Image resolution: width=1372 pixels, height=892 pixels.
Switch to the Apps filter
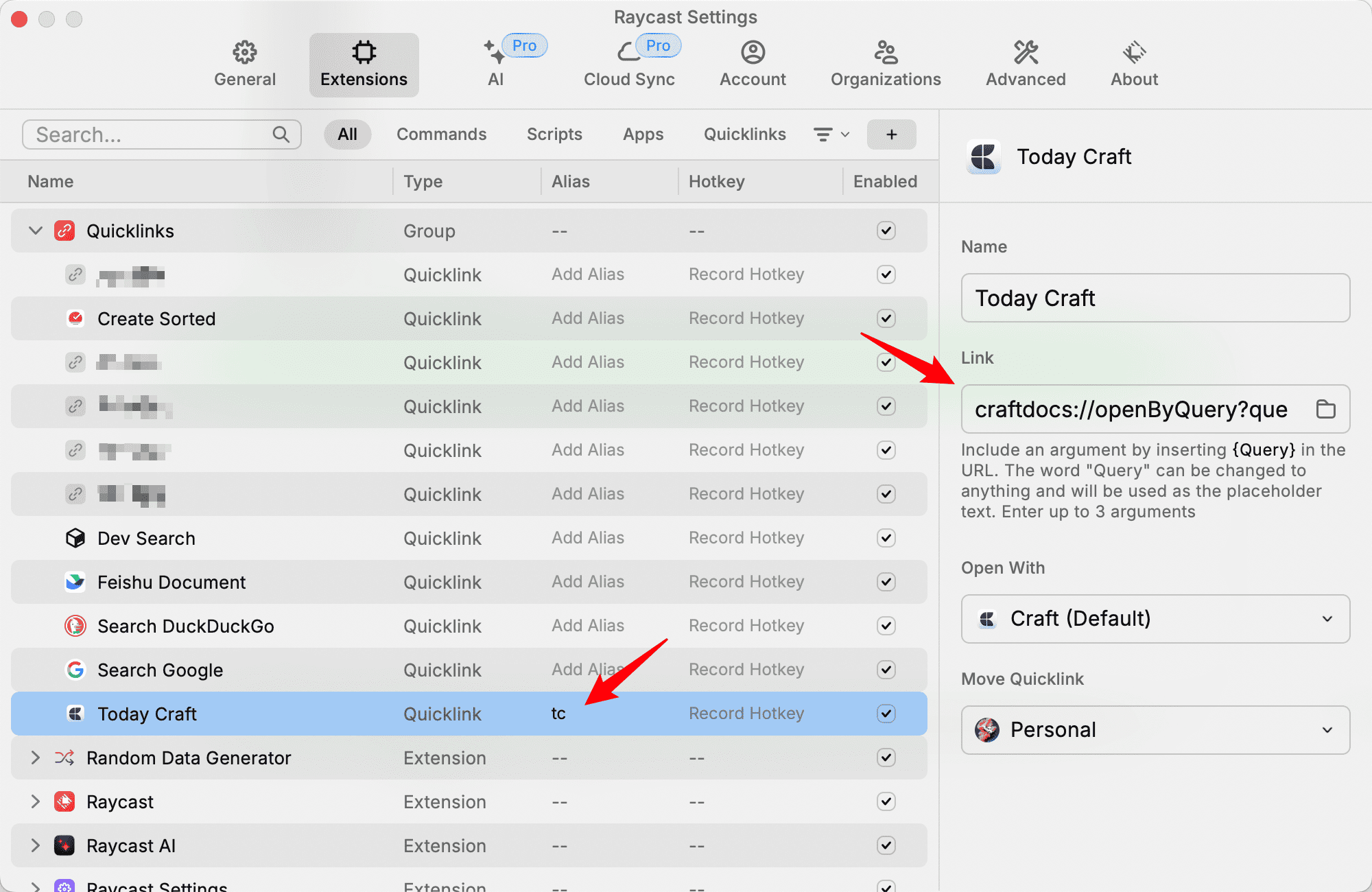pyautogui.click(x=643, y=134)
